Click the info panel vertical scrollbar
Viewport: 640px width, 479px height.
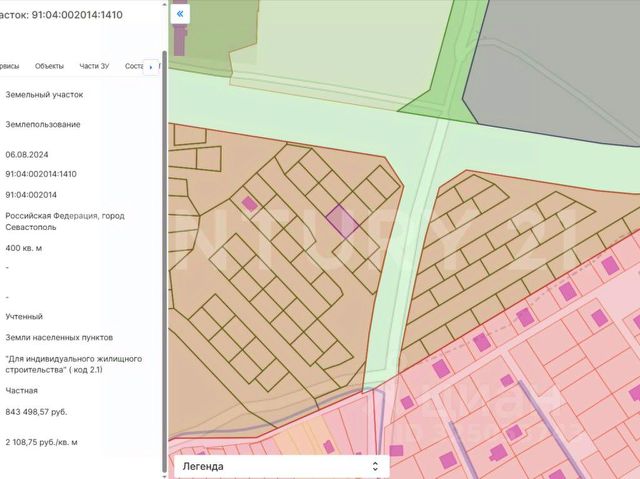tap(164, 261)
